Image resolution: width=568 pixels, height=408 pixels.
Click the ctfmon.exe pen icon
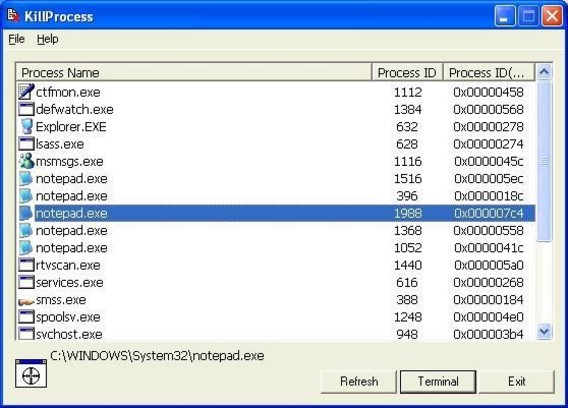click(x=26, y=92)
